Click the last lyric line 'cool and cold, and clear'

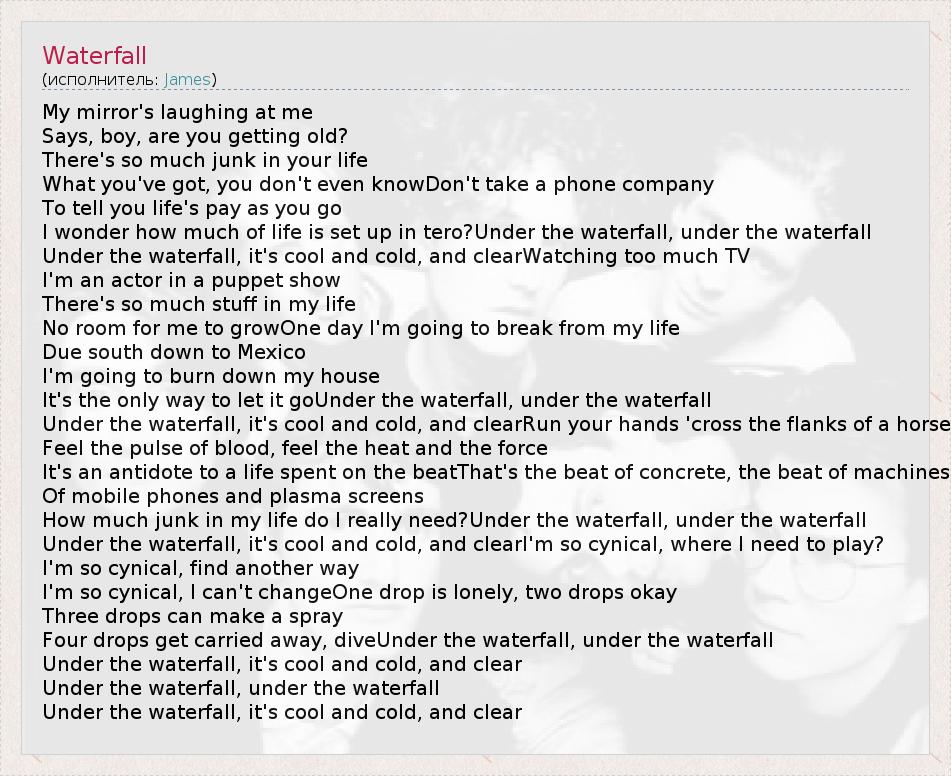(x=282, y=712)
